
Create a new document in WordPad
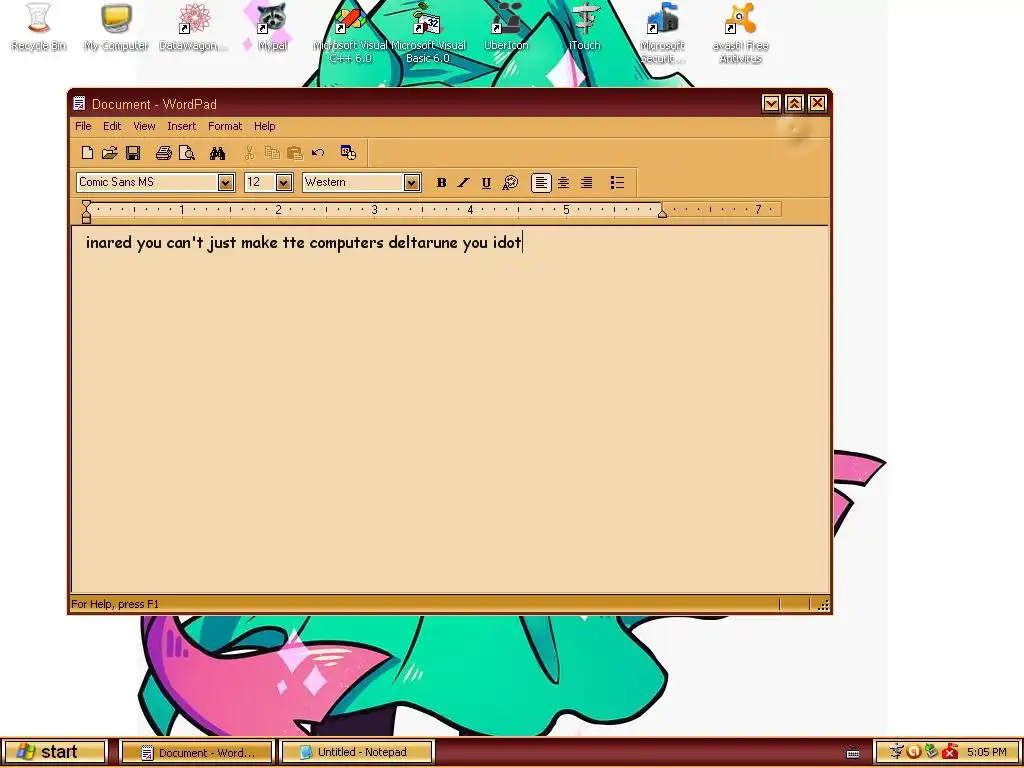[x=87, y=153]
